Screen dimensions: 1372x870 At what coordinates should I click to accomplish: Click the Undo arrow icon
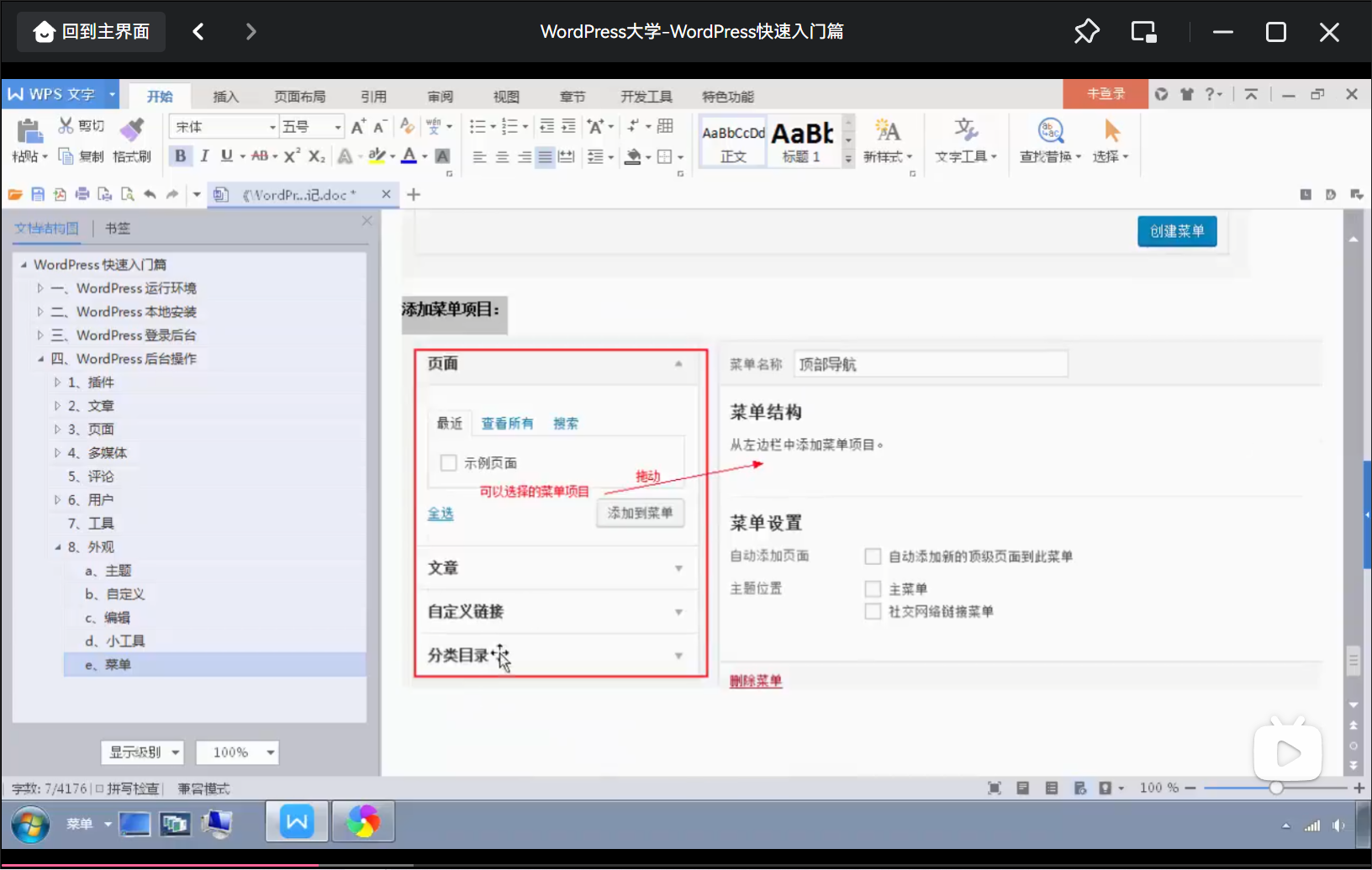pyautogui.click(x=150, y=194)
